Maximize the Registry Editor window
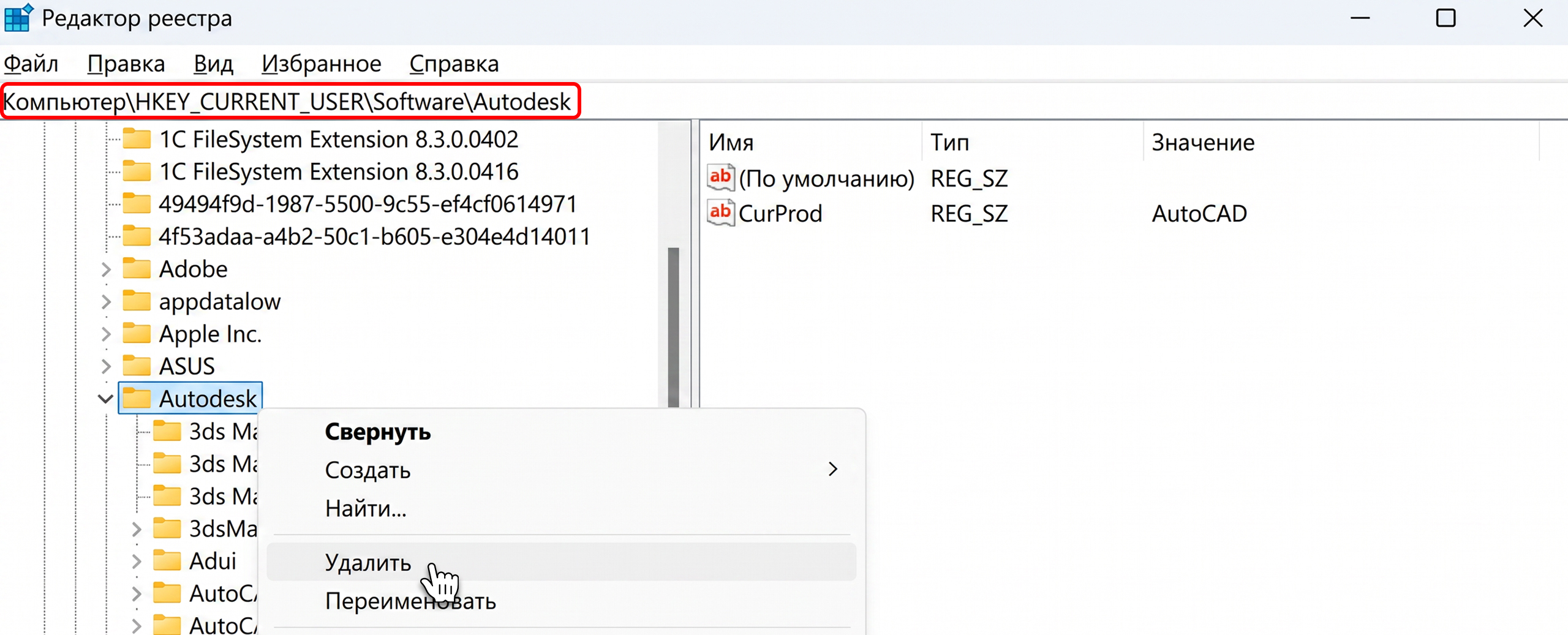1568x635 pixels. point(1446,18)
